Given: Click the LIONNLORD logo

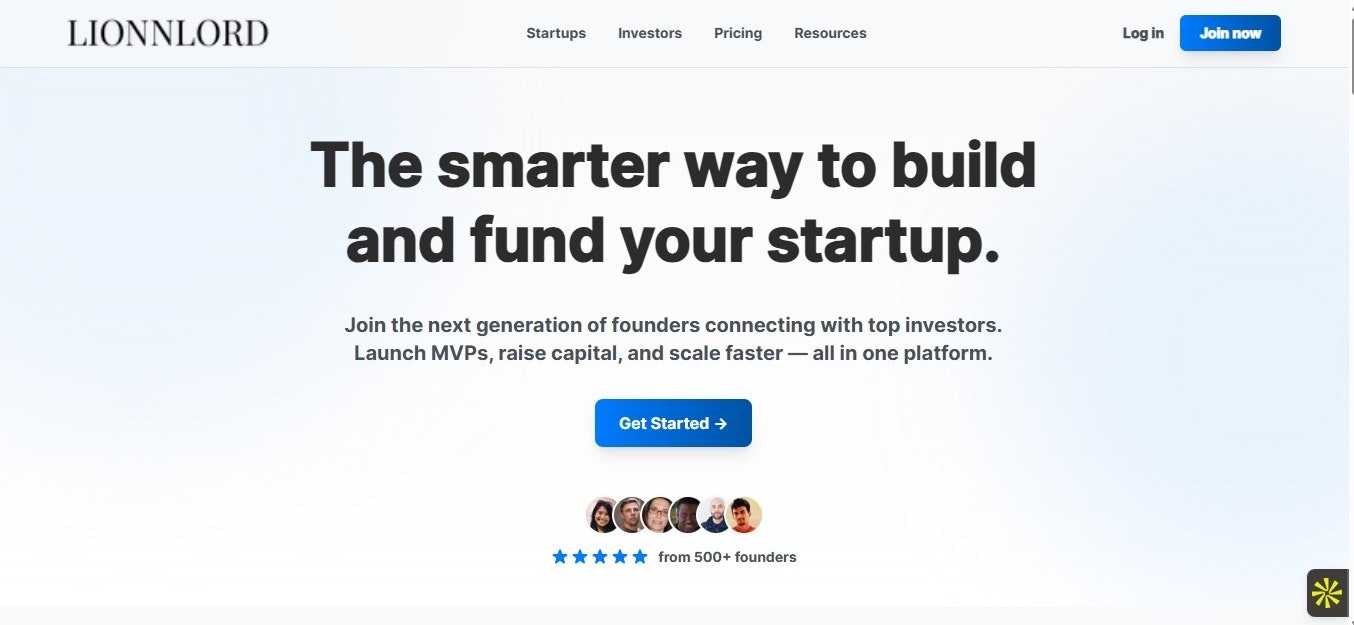Looking at the screenshot, I should [x=168, y=33].
